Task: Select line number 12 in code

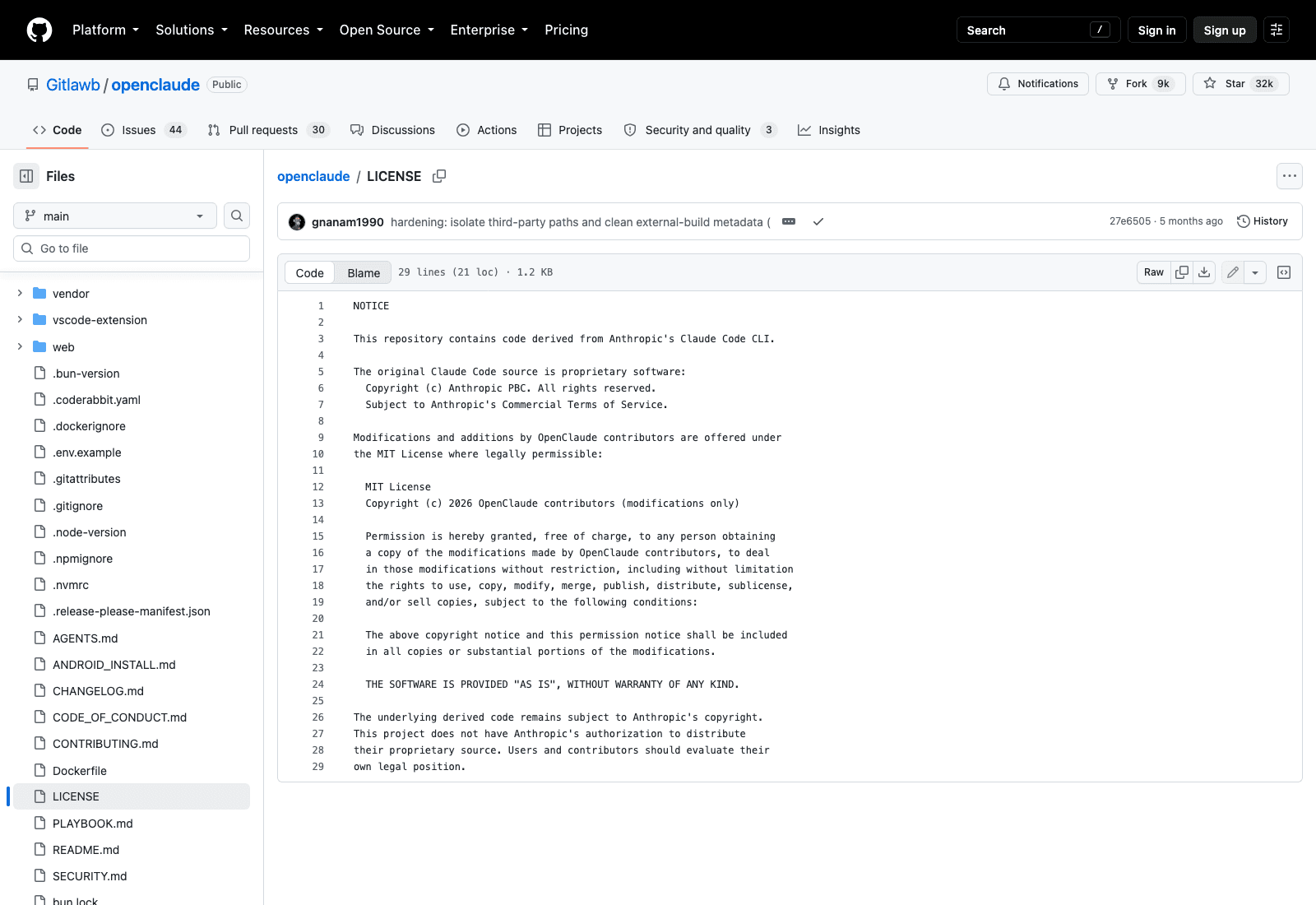Action: [x=318, y=487]
